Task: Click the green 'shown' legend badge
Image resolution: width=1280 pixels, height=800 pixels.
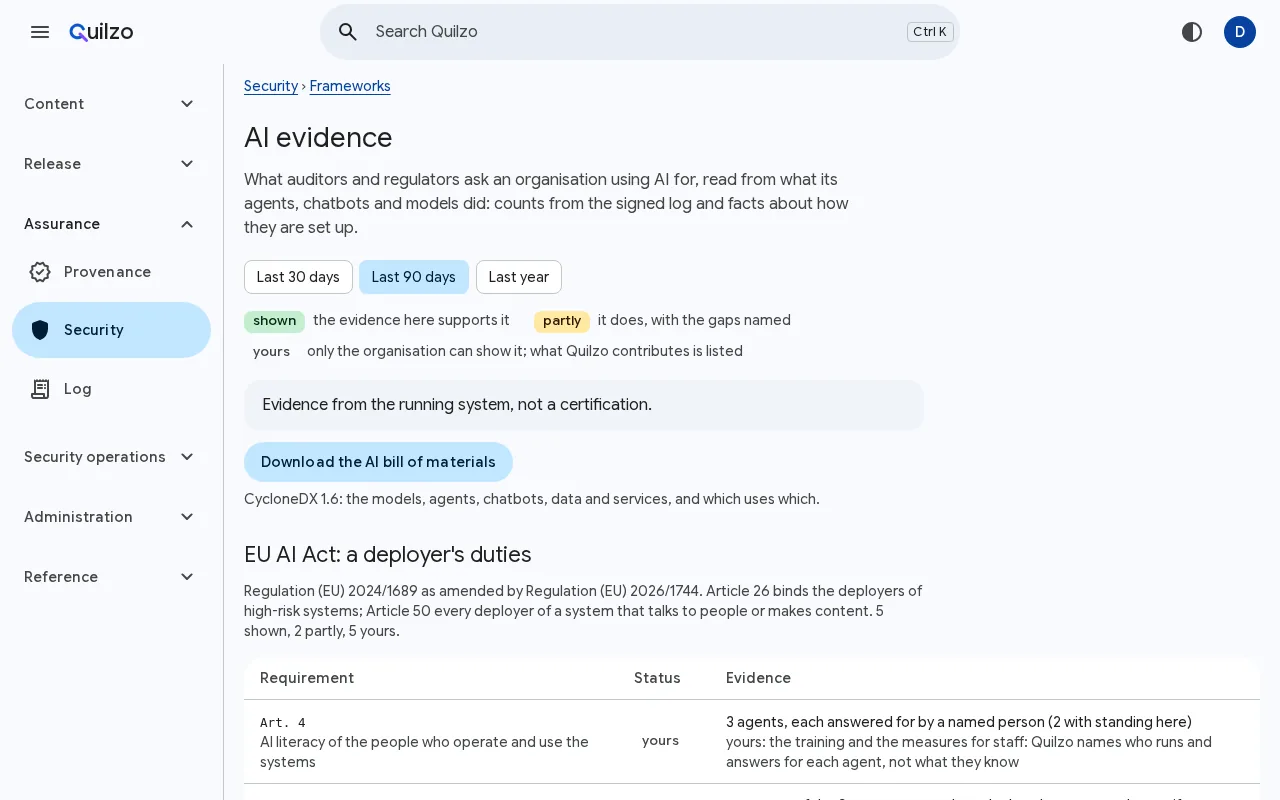Action: pos(274,321)
